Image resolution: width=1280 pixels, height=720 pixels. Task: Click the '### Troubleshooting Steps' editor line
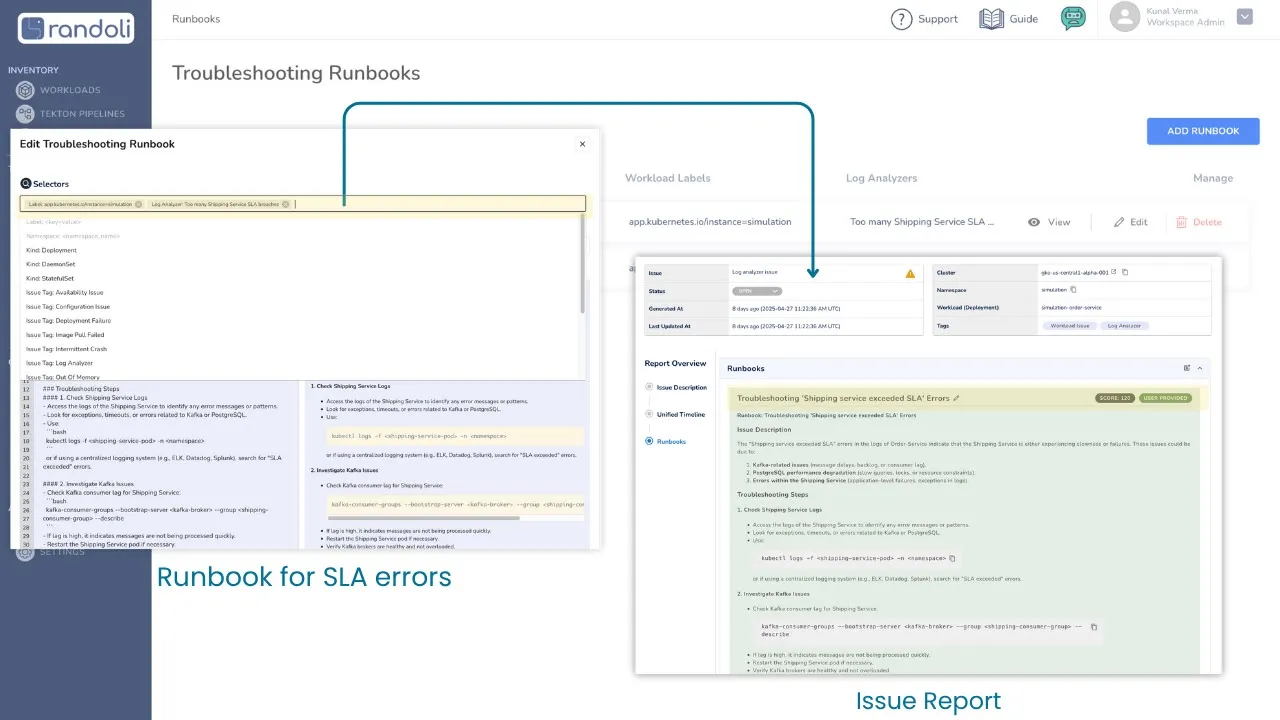coord(81,389)
